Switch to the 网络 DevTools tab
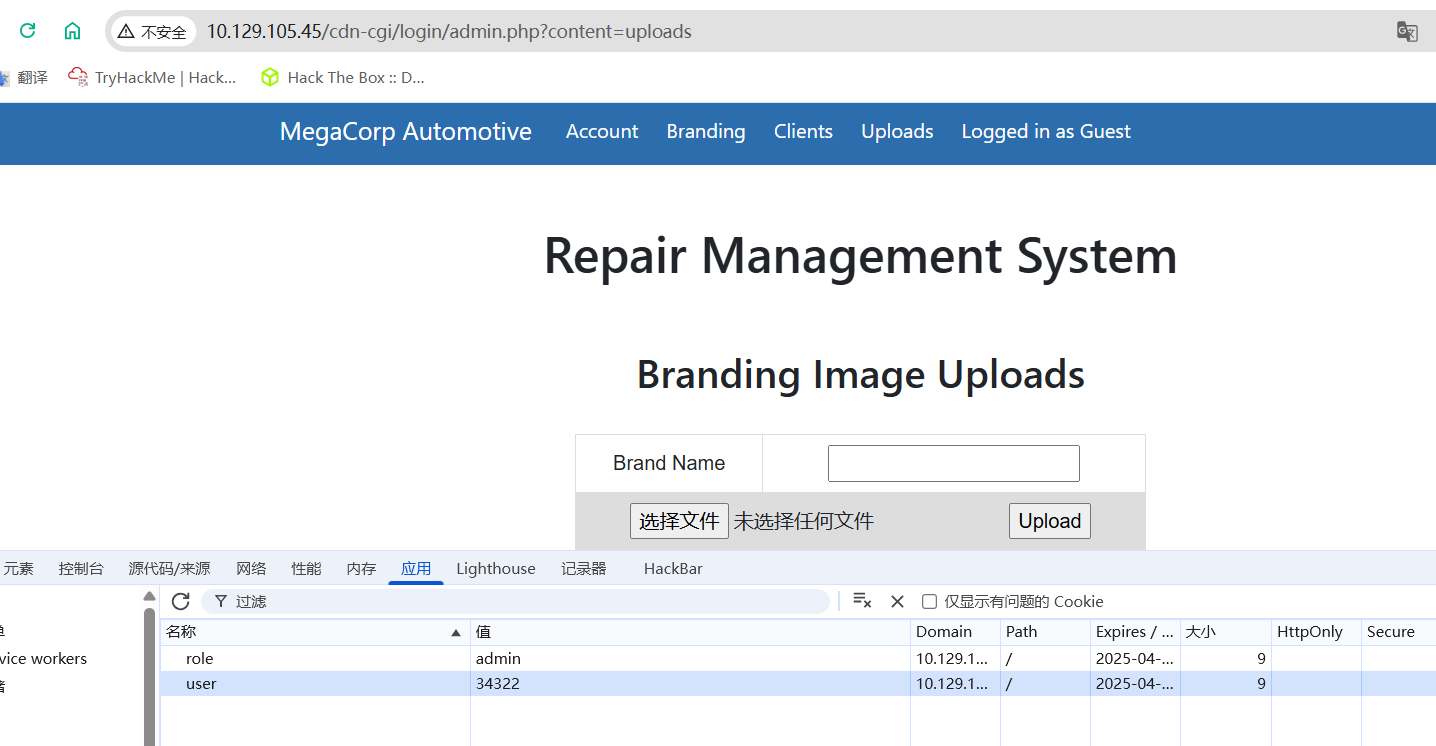This screenshot has height=746, width=1436. point(251,569)
